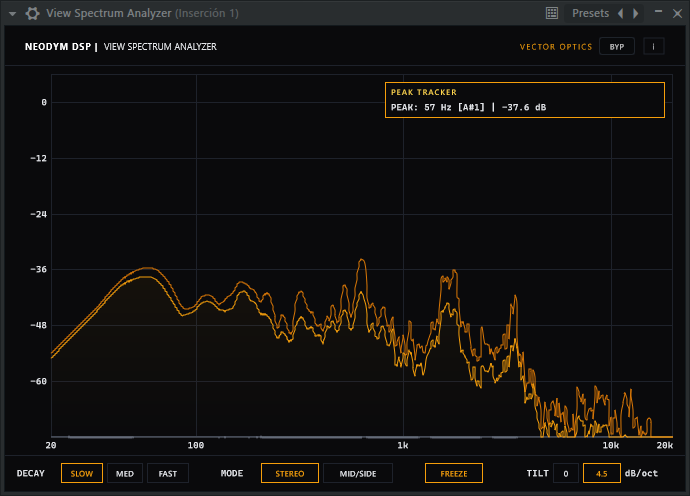This screenshot has width=690, height=496.
Task: Set tilt to 4.5 dB/oct
Action: (602, 474)
